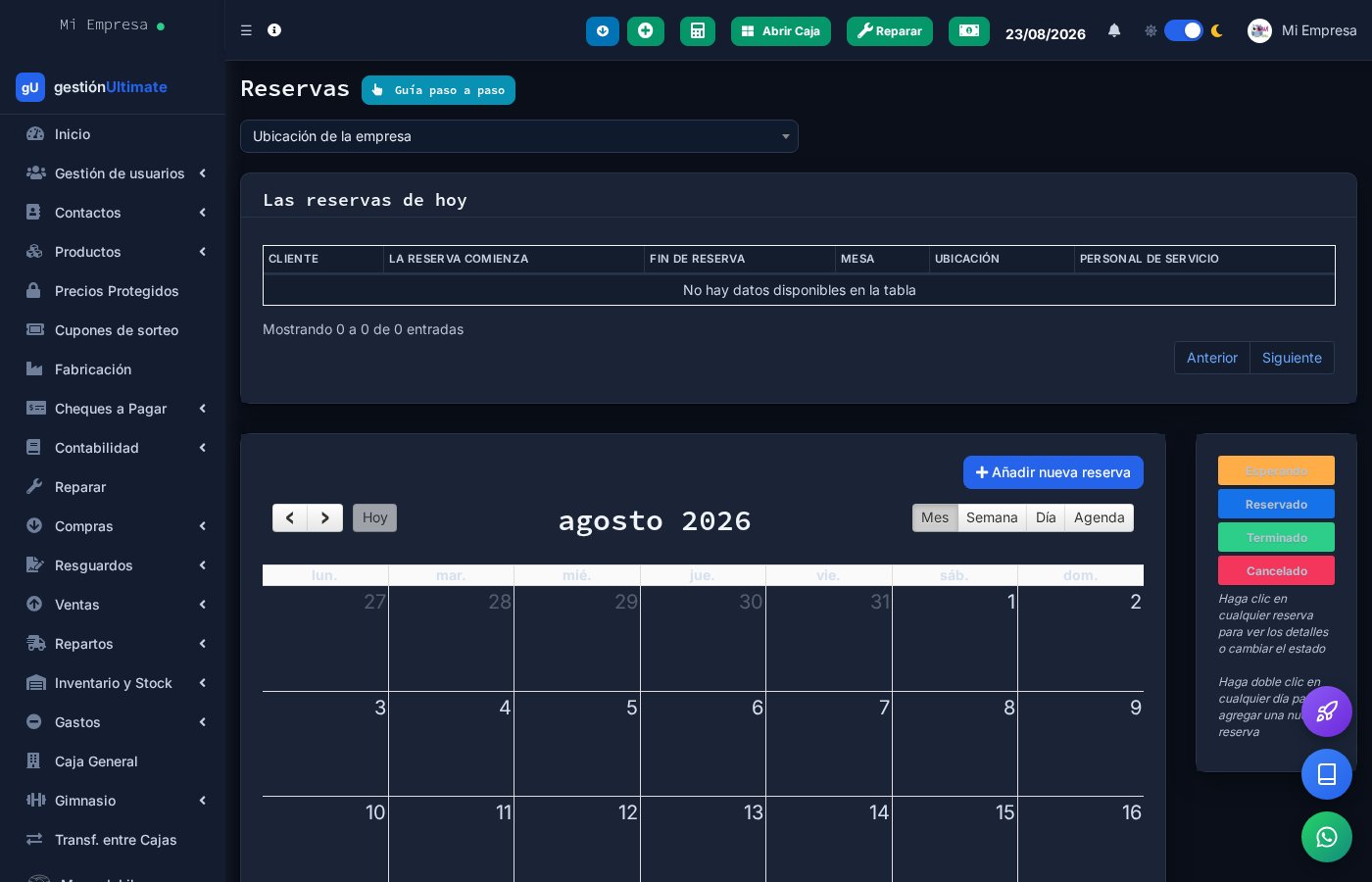Image resolution: width=1372 pixels, height=882 pixels.
Task: Click the orange Esperando status swatch
Action: click(1276, 470)
